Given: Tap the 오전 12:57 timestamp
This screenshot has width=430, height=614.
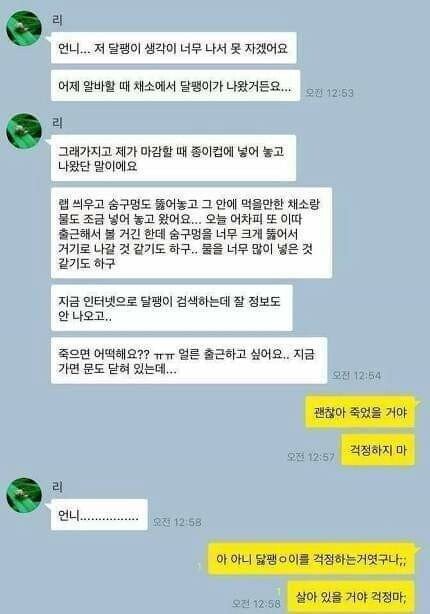Looking at the screenshot, I should tap(311, 457).
